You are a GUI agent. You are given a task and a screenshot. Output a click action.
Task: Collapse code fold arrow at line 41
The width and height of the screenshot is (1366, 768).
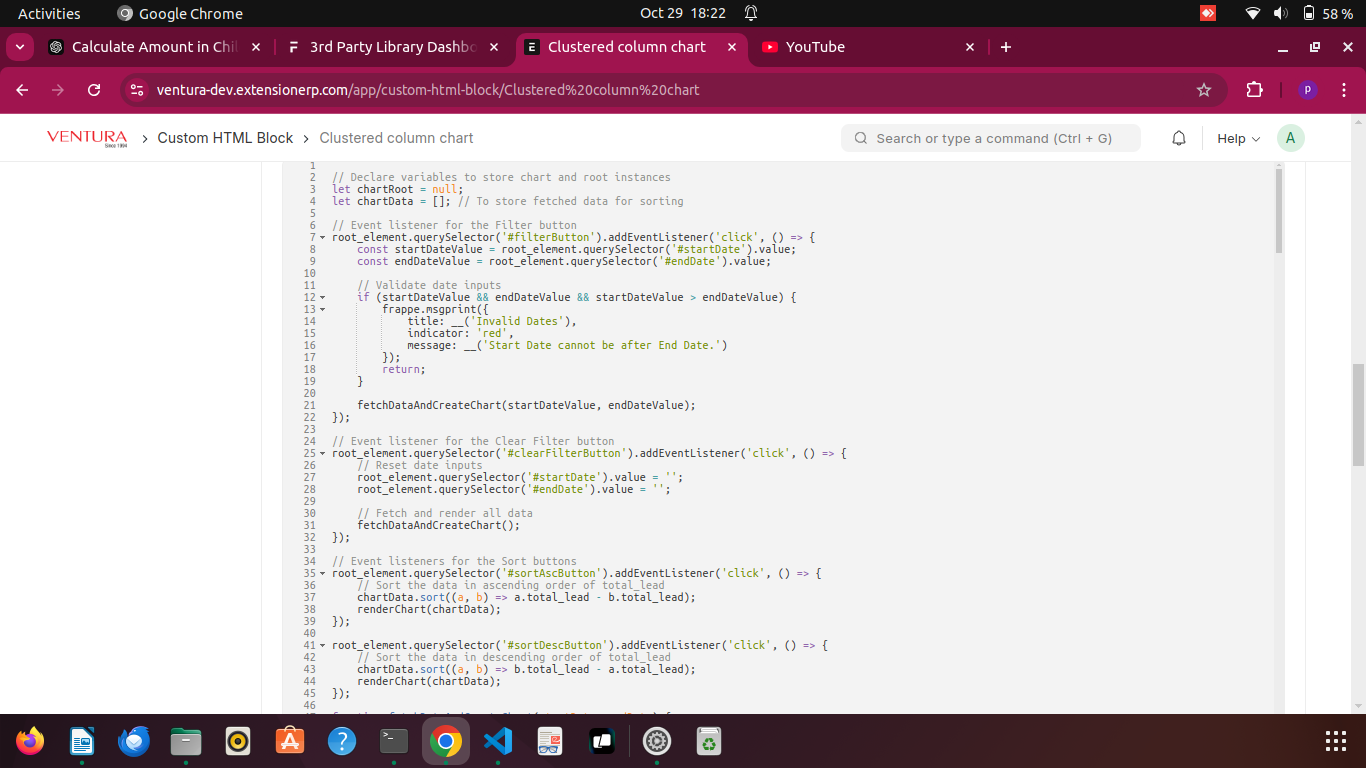point(322,645)
